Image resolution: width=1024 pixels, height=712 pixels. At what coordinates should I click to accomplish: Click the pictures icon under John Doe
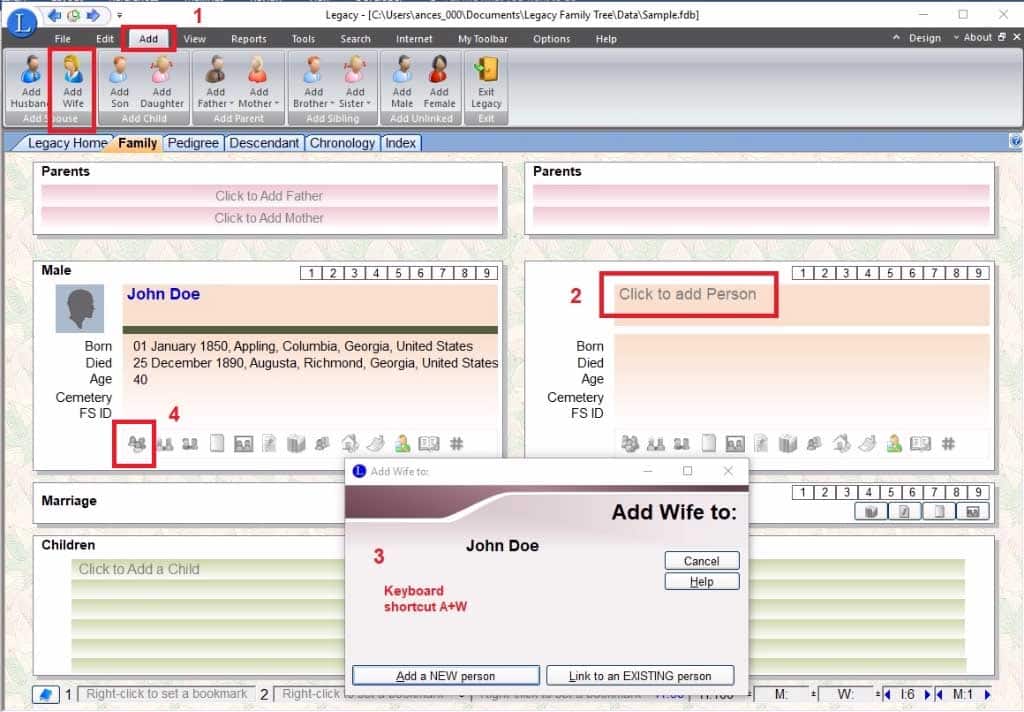tap(243, 444)
